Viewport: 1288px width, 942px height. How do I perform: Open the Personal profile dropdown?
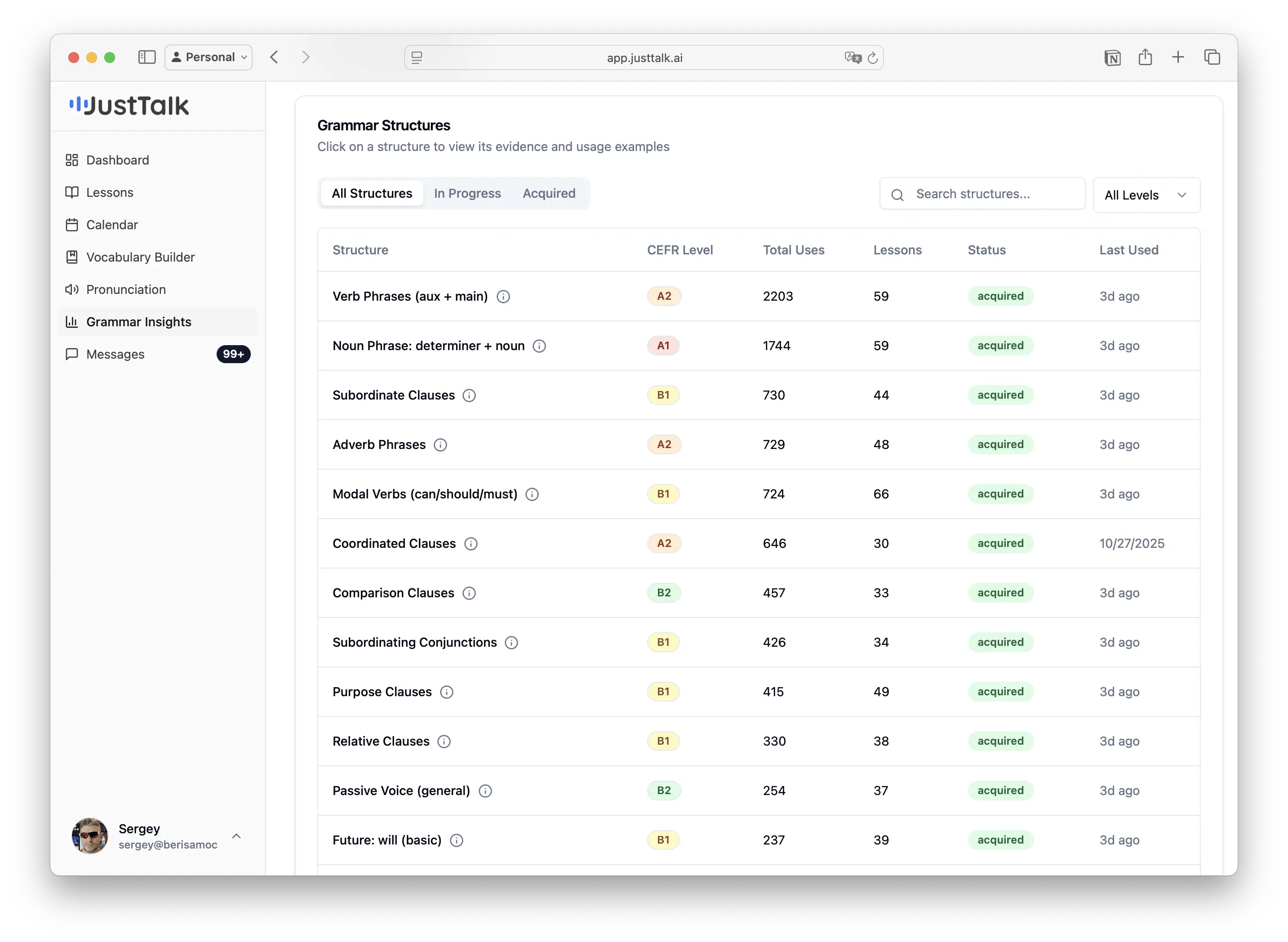[209, 57]
